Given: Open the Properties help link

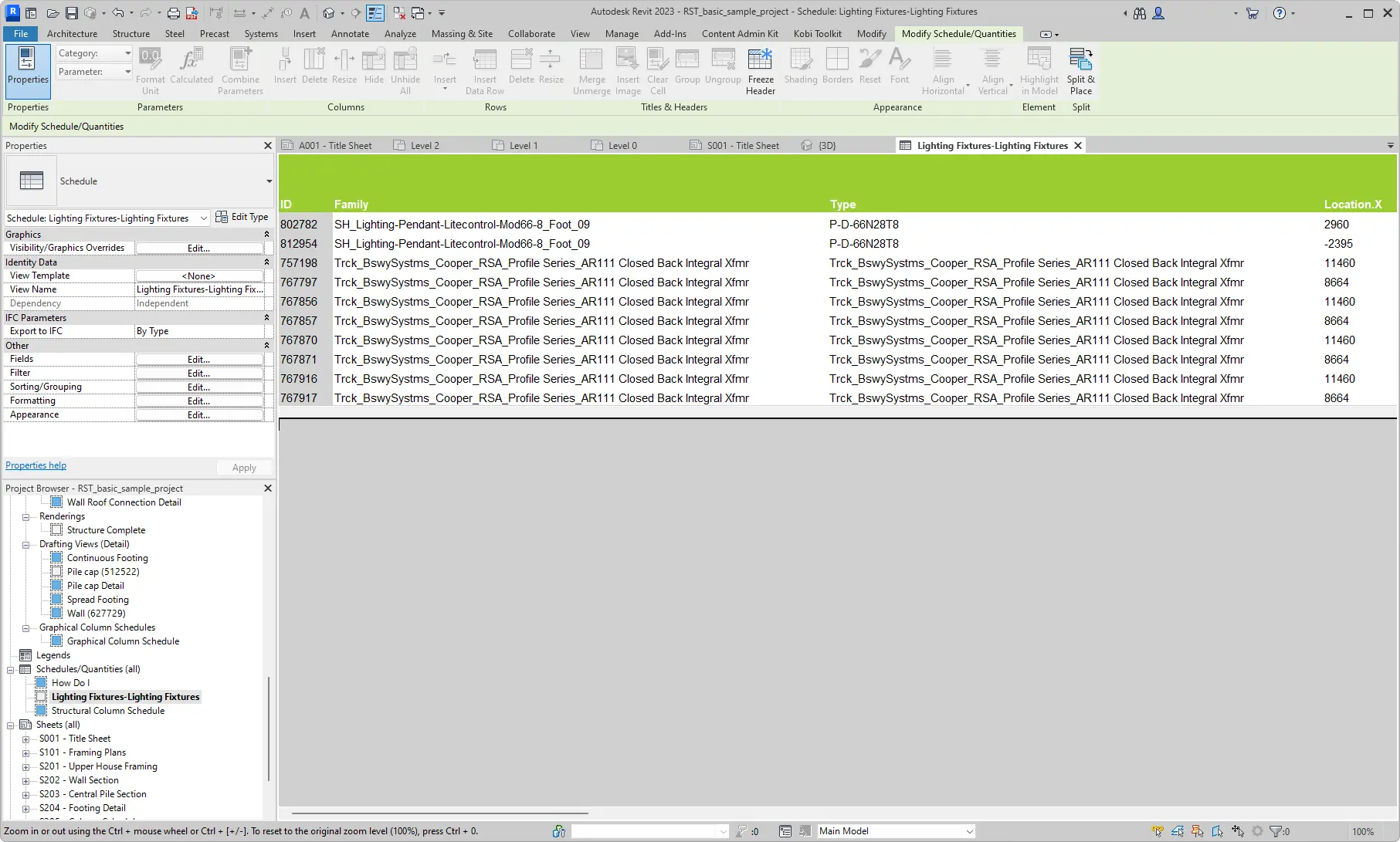Looking at the screenshot, I should [36, 465].
